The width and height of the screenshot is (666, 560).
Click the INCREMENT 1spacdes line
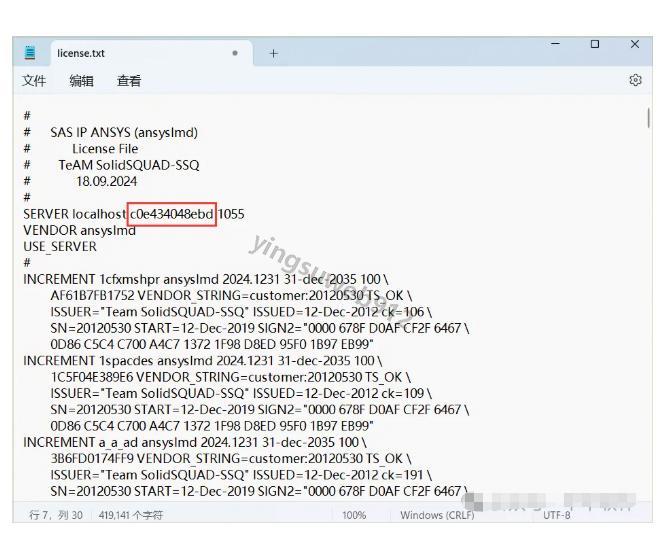click(203, 361)
